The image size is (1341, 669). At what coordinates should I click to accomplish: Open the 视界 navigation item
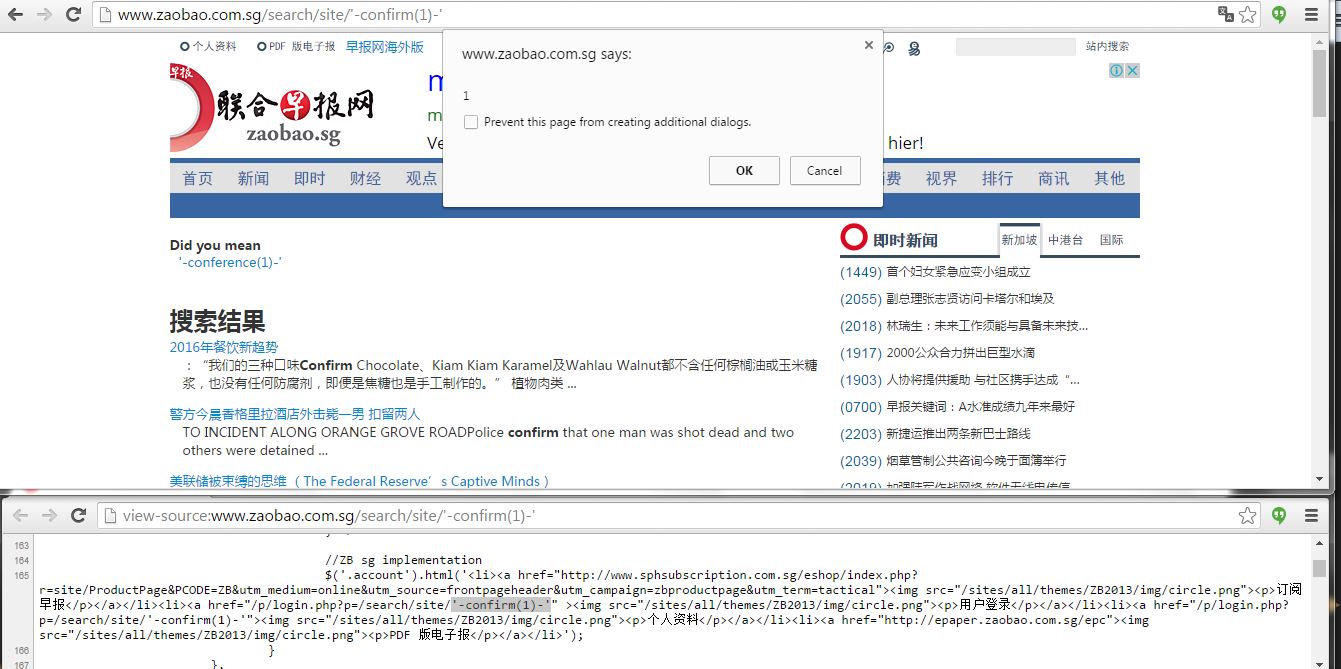(x=942, y=178)
